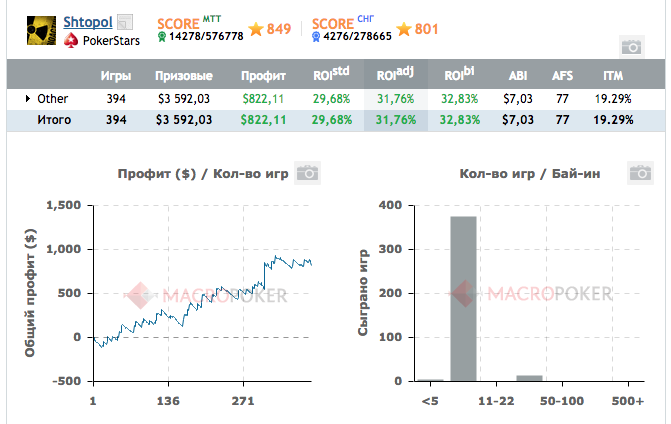Screen dimensions: 671x424
Task: Click the camera icon above stats table
Action: click(x=632, y=47)
